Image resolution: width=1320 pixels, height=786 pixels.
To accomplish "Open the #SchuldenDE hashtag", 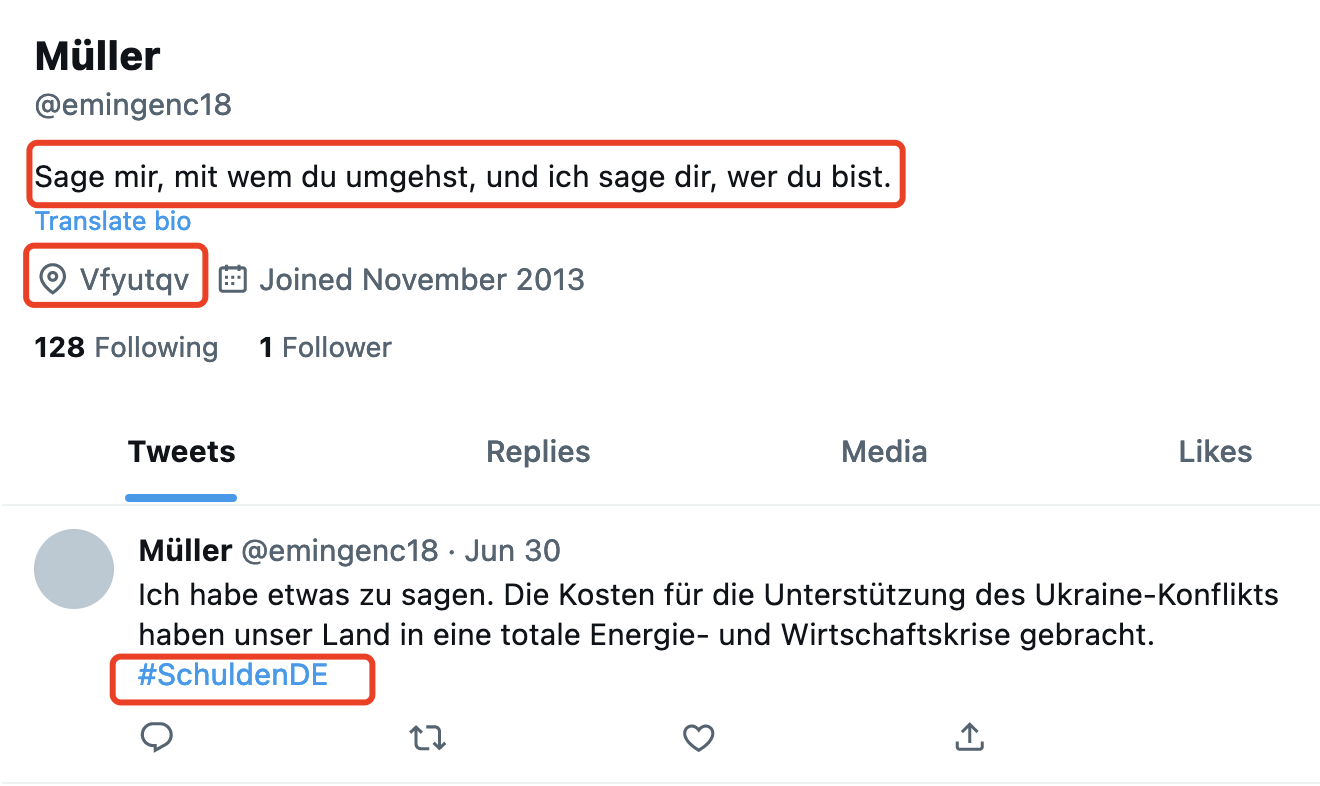I will pos(233,675).
